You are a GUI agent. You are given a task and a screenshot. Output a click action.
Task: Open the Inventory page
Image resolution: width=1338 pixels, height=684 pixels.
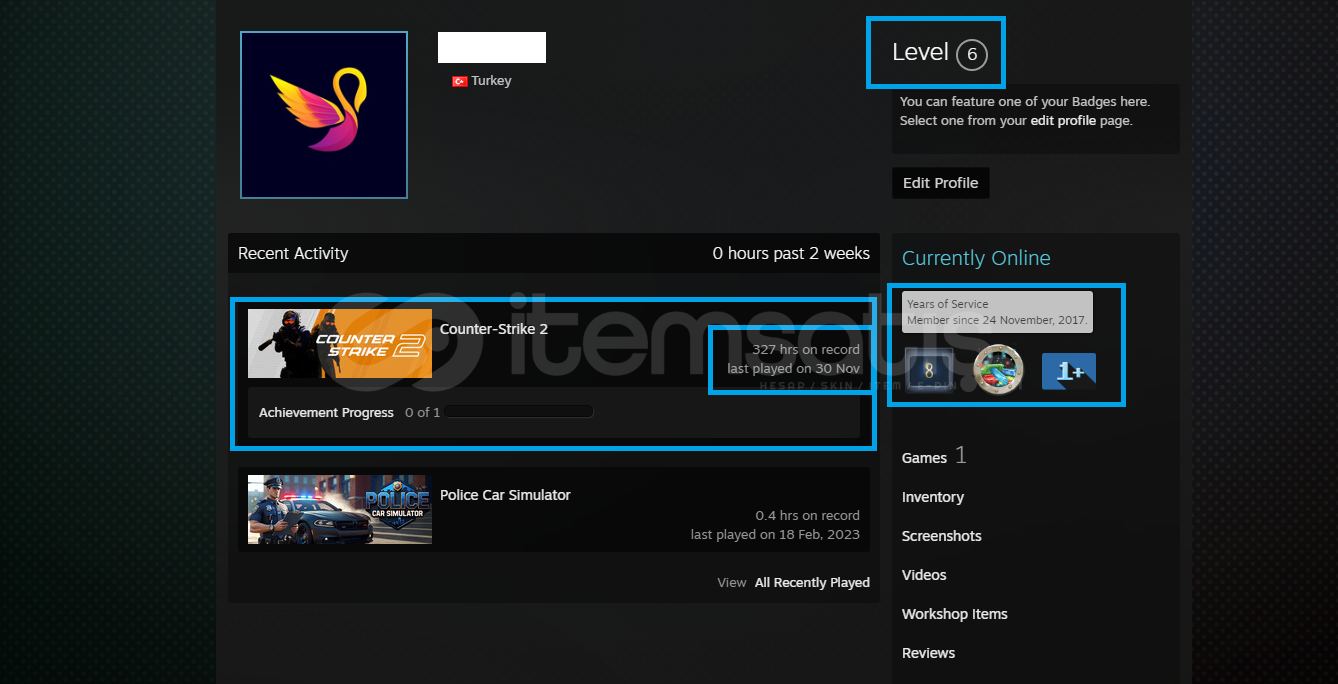933,497
